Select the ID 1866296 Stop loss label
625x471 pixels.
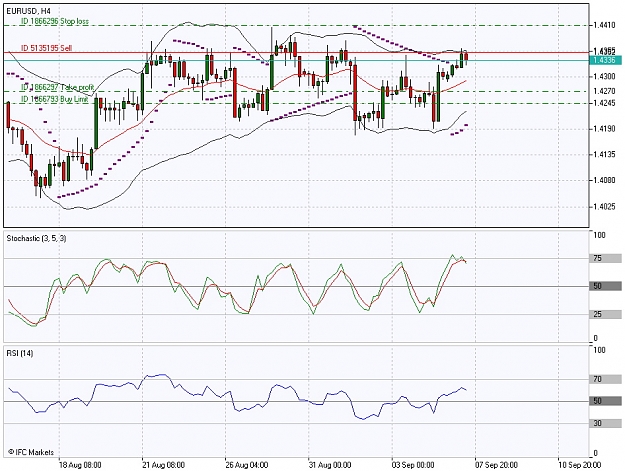55,21
